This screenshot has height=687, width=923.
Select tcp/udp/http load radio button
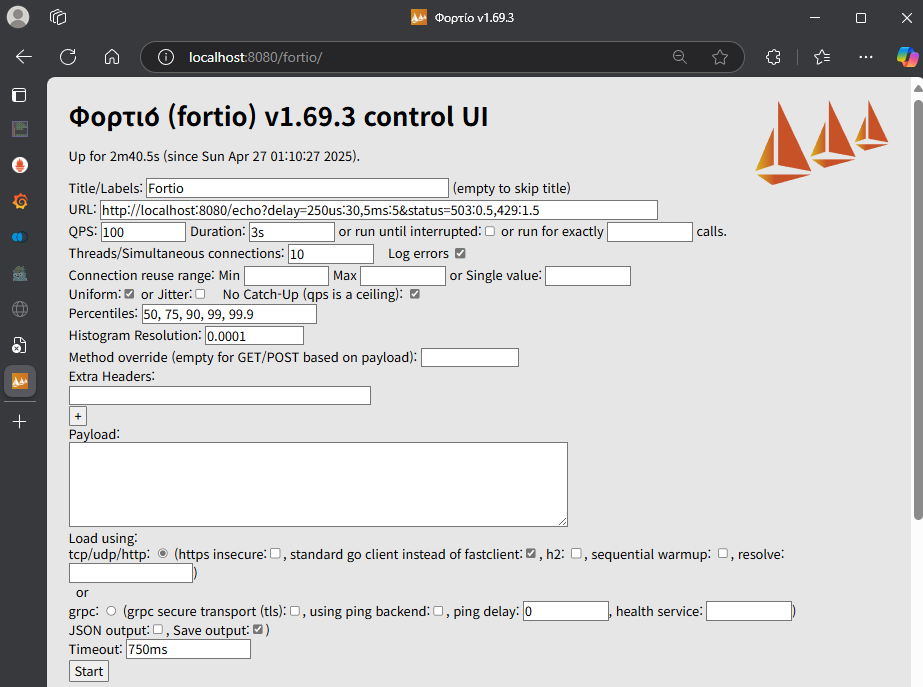[x=163, y=553]
